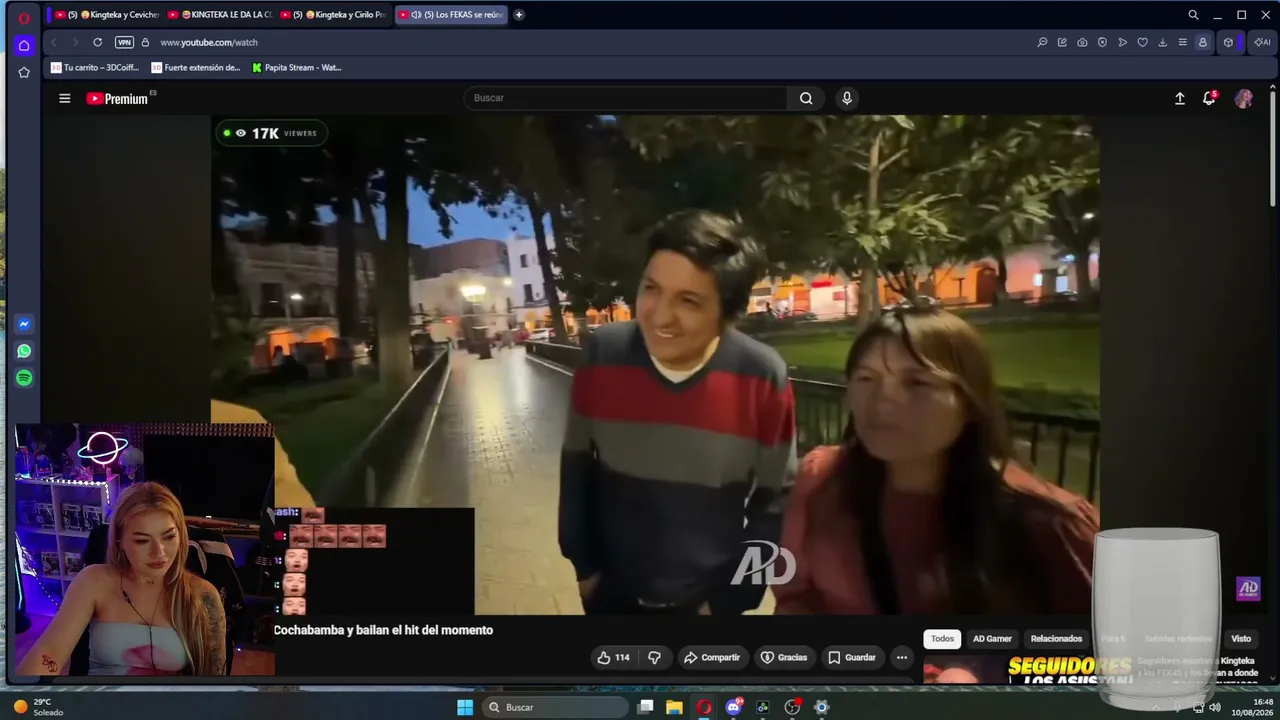Open YouTube notifications bell
1280x720 pixels.
[1209, 98]
